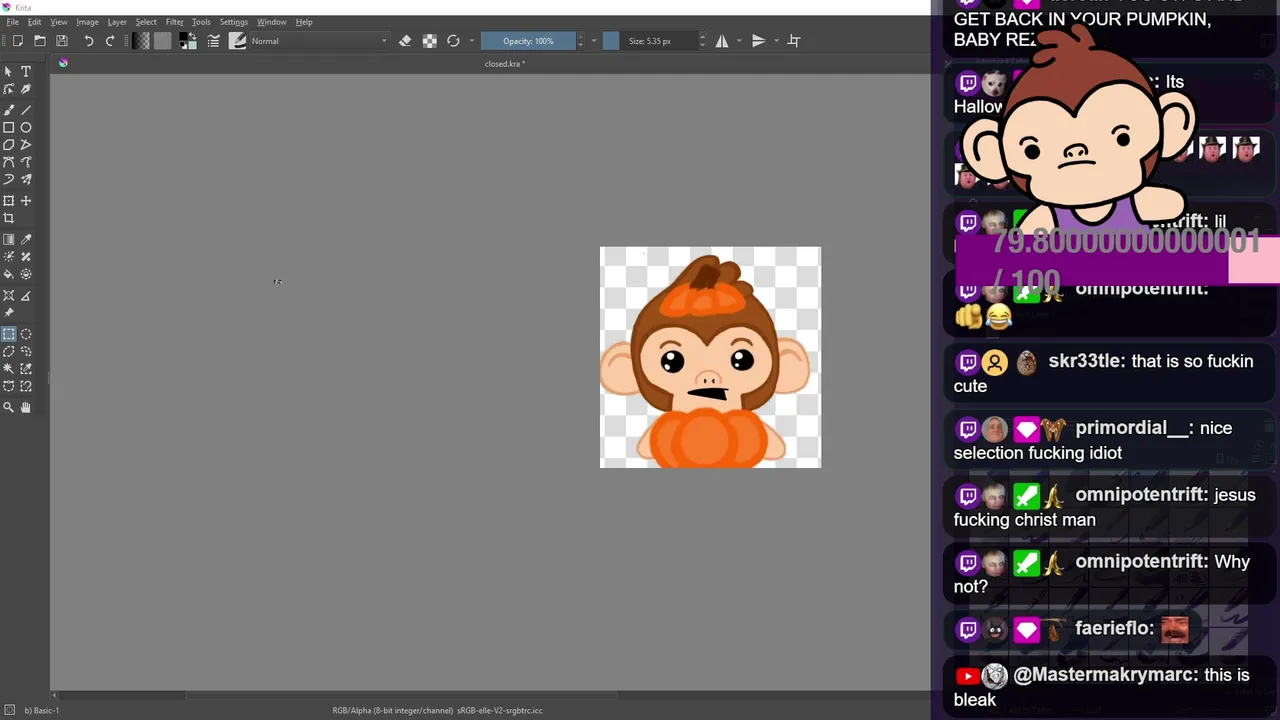This screenshot has height=720, width=1280.
Task: Select the Freehand Path tool
Action: (x=26, y=162)
